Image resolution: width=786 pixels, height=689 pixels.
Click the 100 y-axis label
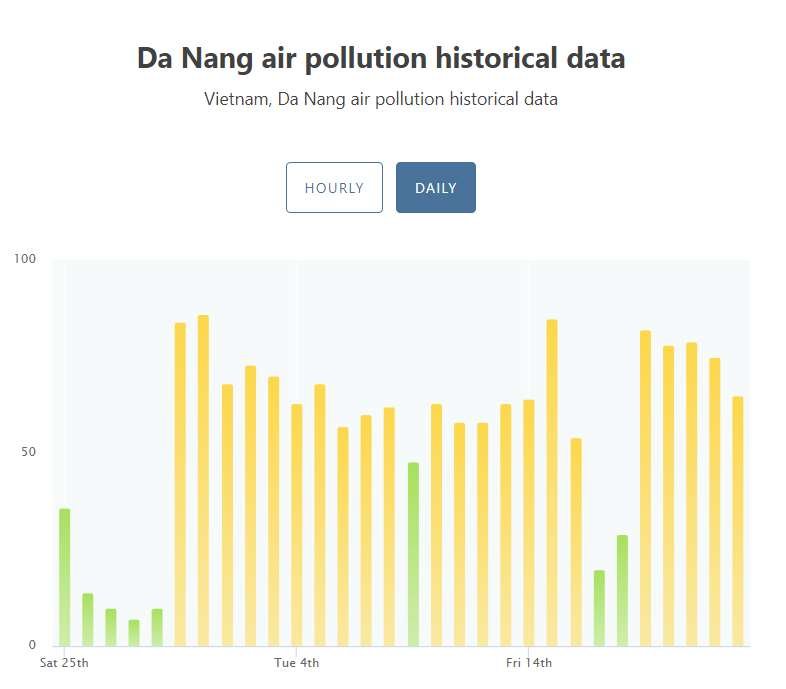[25, 259]
